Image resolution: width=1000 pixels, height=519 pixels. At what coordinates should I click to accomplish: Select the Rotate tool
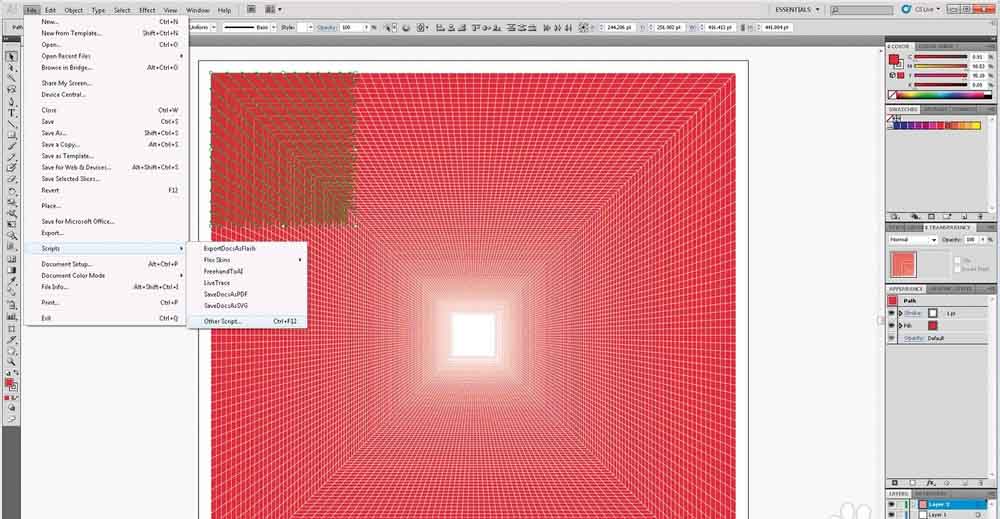coord(11,191)
